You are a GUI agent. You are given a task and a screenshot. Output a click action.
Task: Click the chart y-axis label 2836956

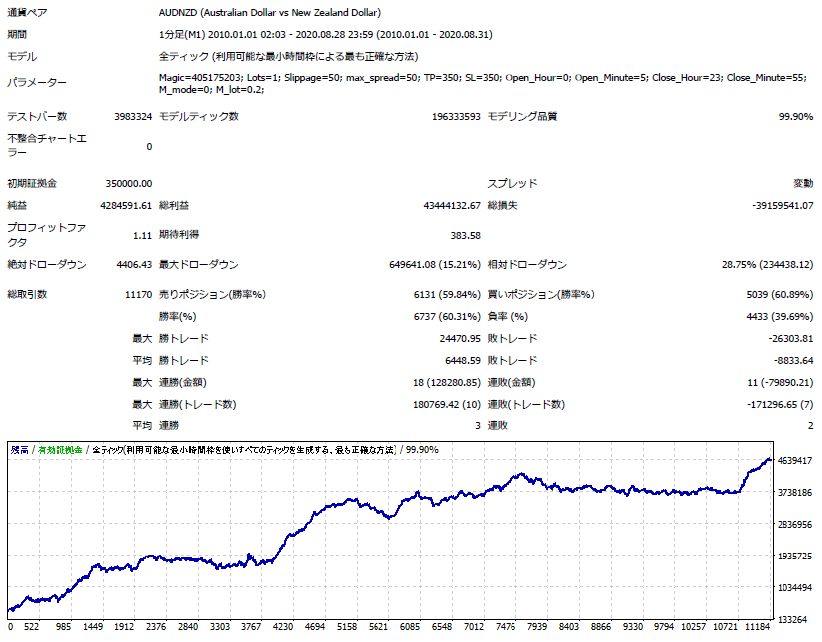(795, 525)
